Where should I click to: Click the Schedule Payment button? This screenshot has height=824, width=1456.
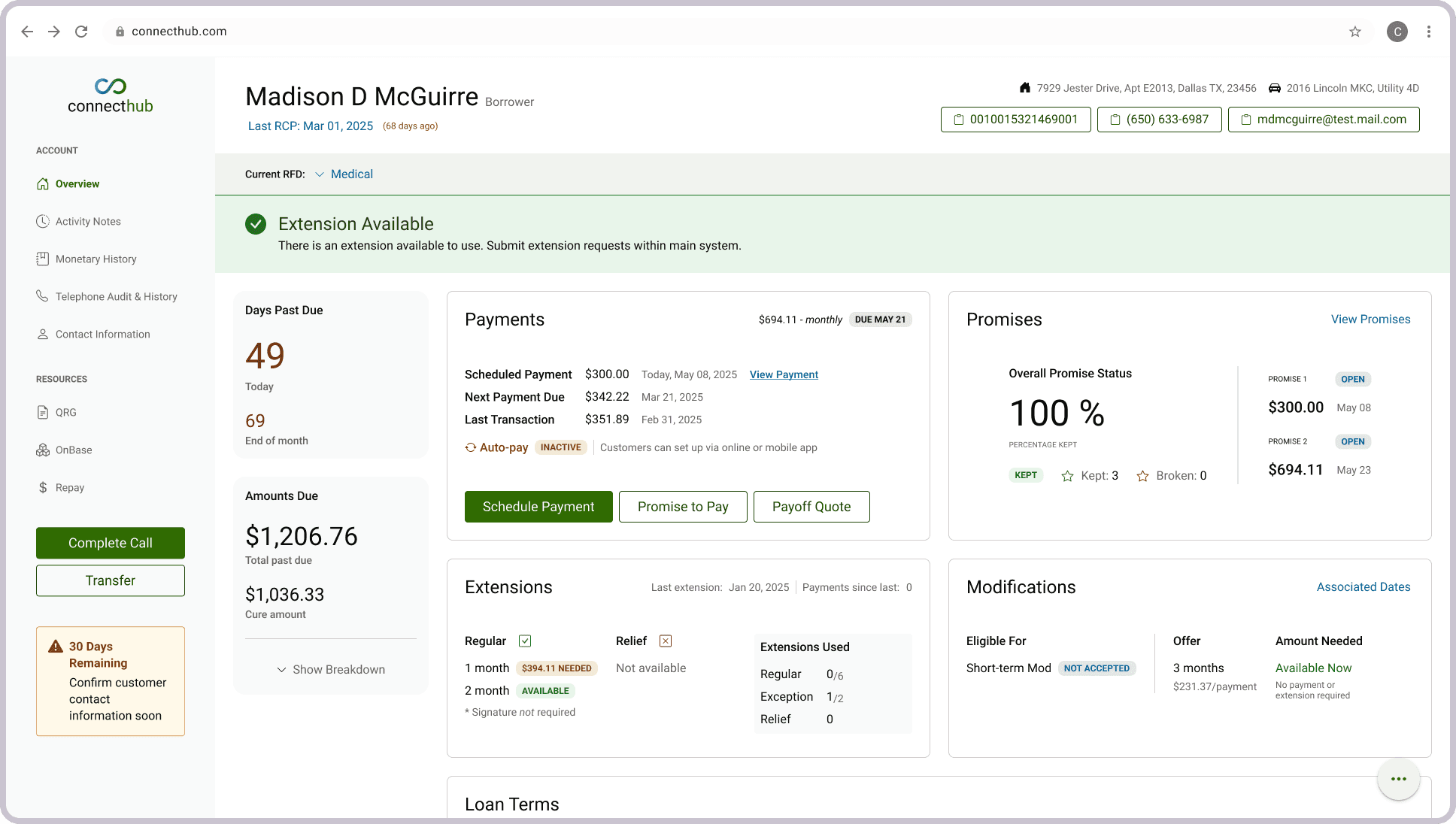538,507
